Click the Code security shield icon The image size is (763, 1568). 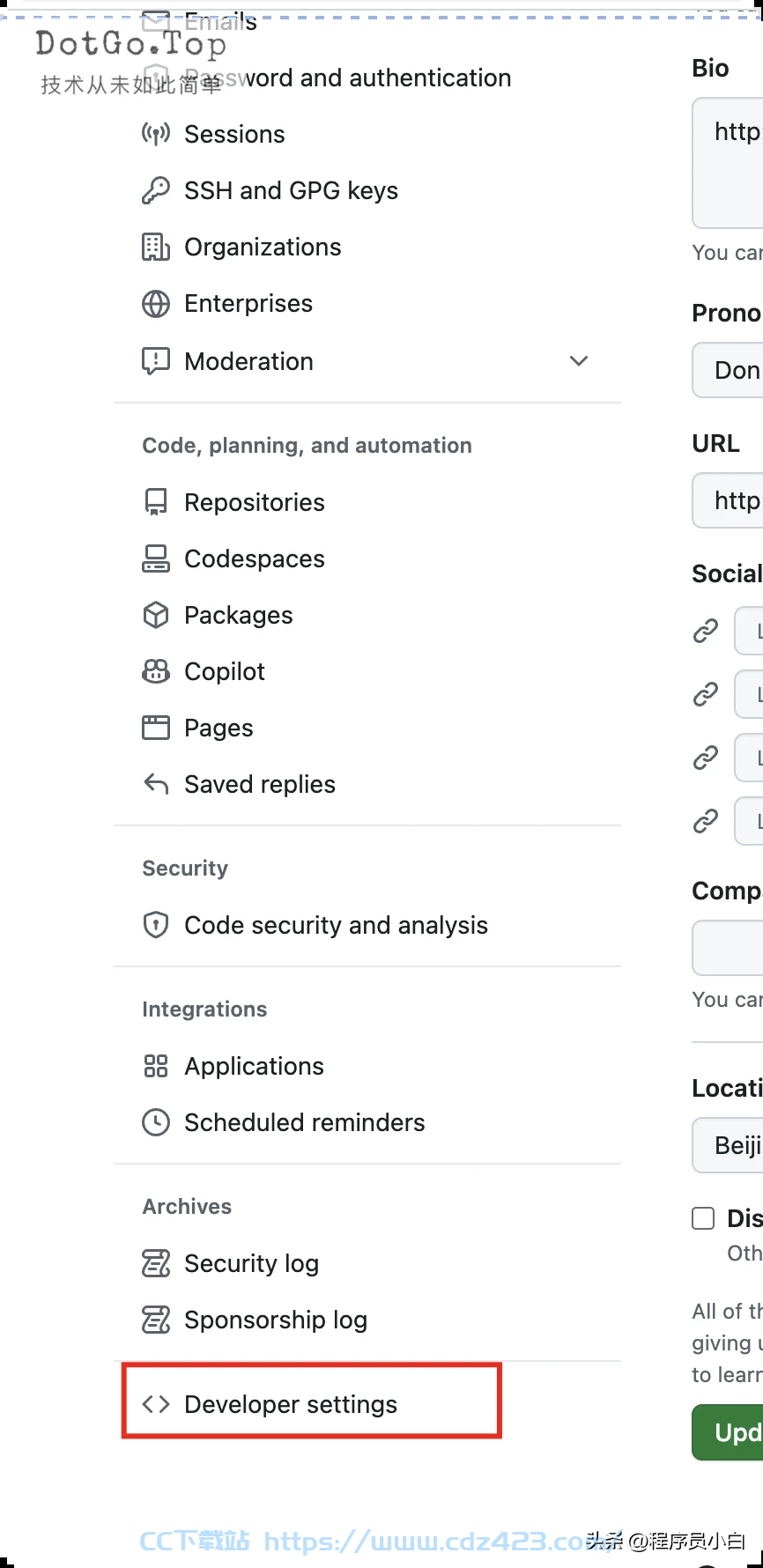pos(156,925)
